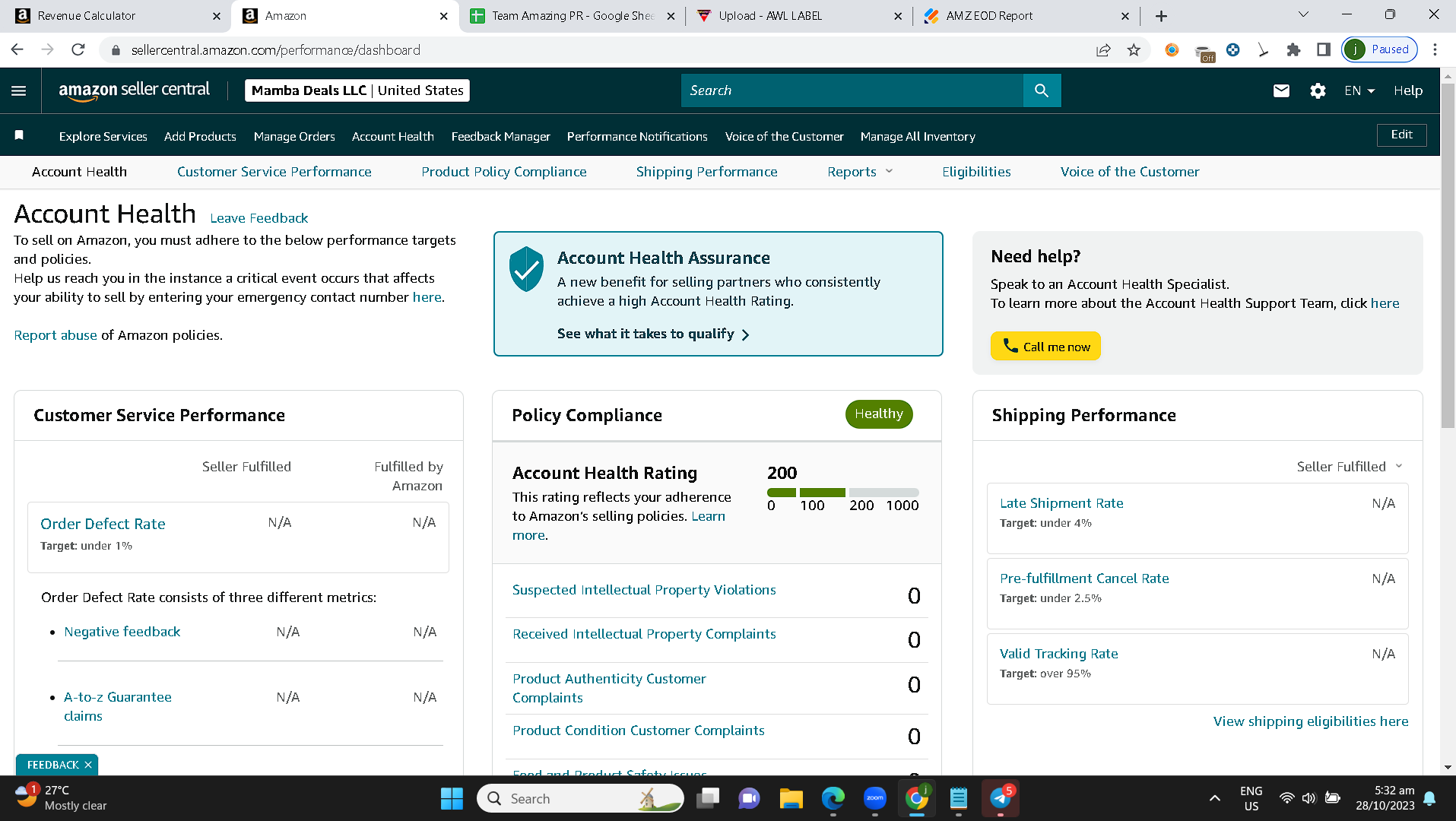Click the Healthy status badge
This screenshot has width=1456, height=821.
pyautogui.click(x=879, y=414)
